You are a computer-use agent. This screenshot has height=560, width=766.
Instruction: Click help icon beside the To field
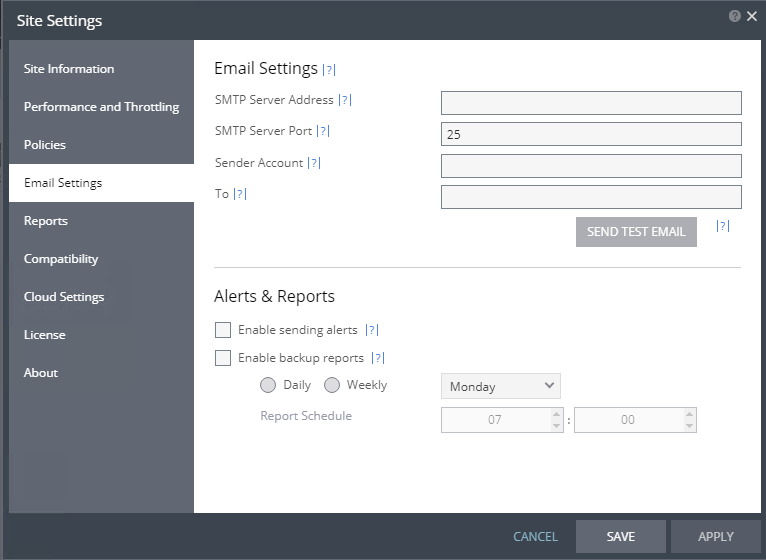pos(239,194)
